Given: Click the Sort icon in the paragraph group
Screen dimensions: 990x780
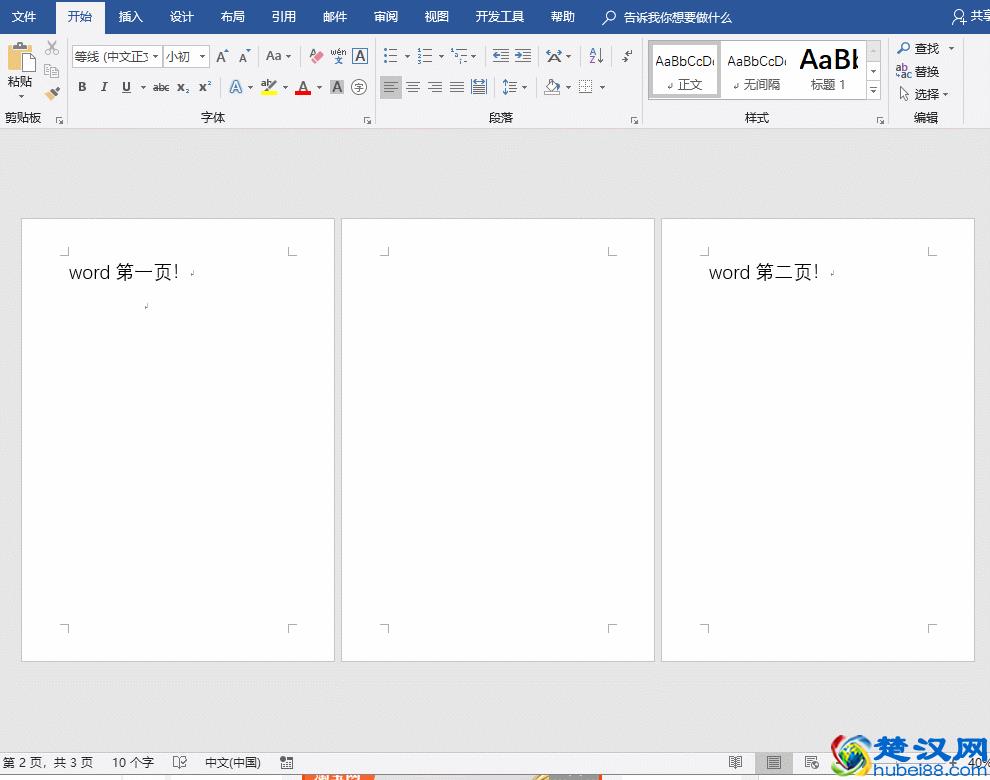Looking at the screenshot, I should pyautogui.click(x=594, y=56).
